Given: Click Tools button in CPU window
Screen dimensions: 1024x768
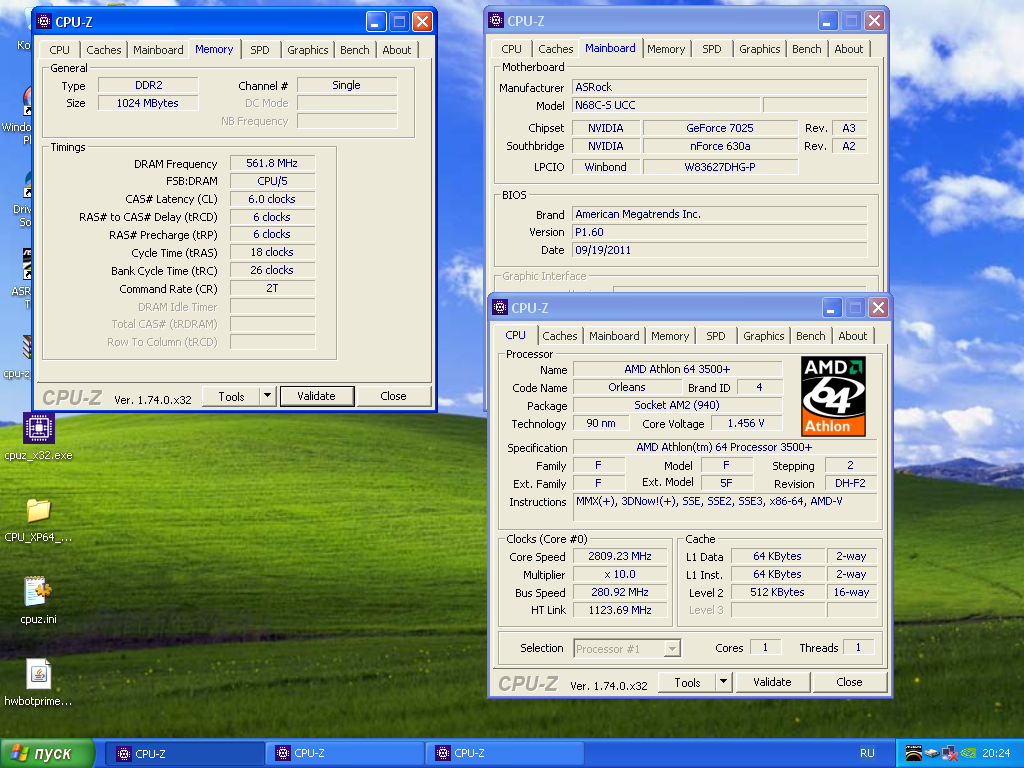Looking at the screenshot, I should (687, 682).
